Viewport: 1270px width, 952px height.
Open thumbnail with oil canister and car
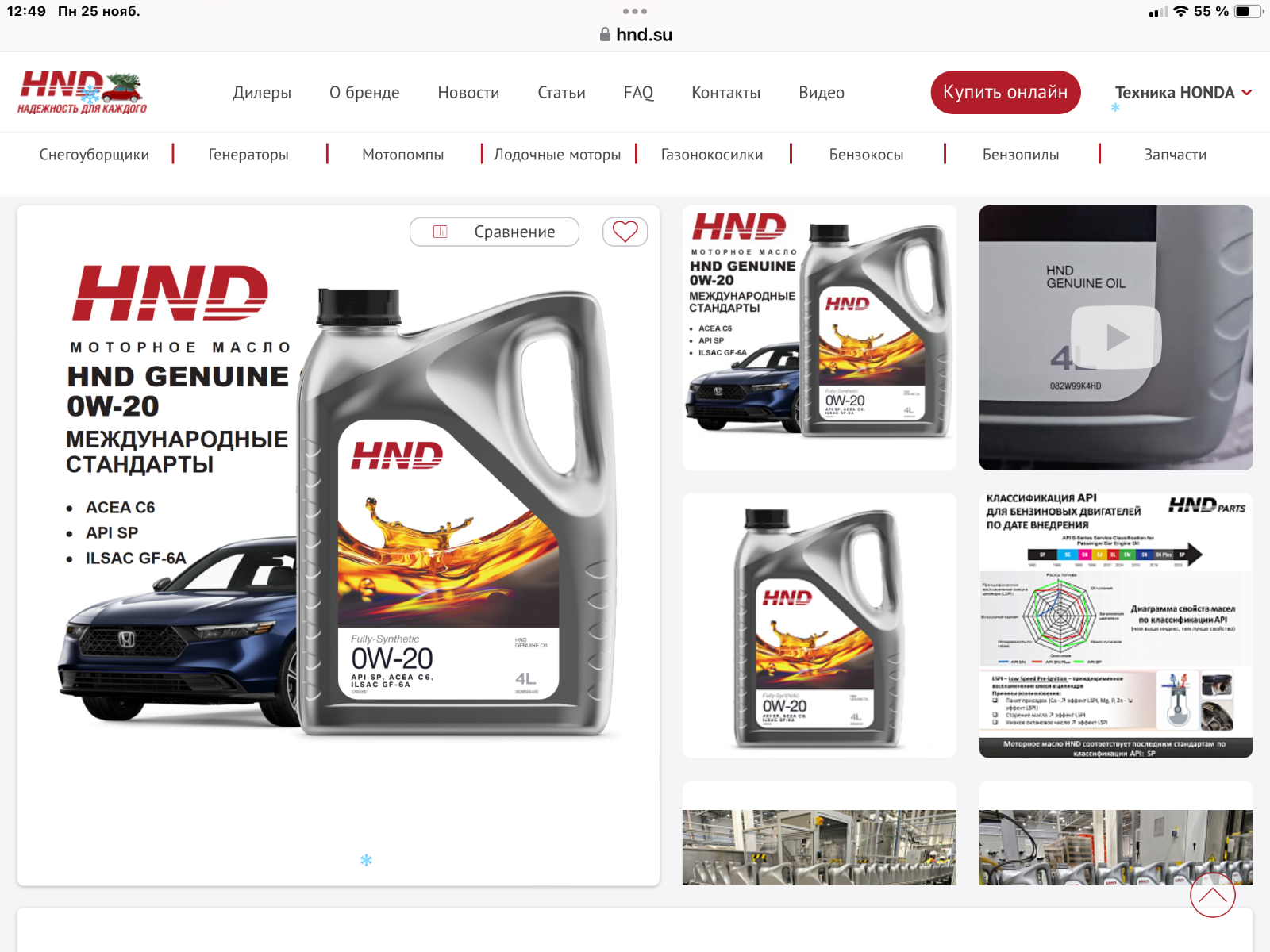click(819, 338)
